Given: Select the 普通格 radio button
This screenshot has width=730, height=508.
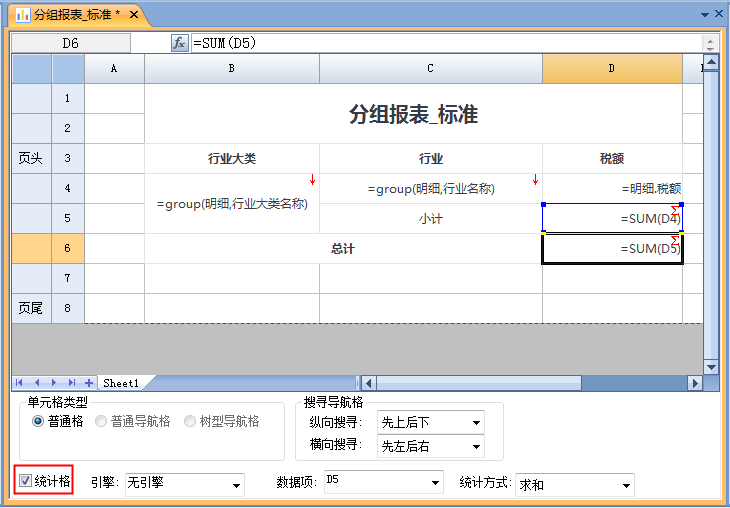Looking at the screenshot, I should coord(38,422).
